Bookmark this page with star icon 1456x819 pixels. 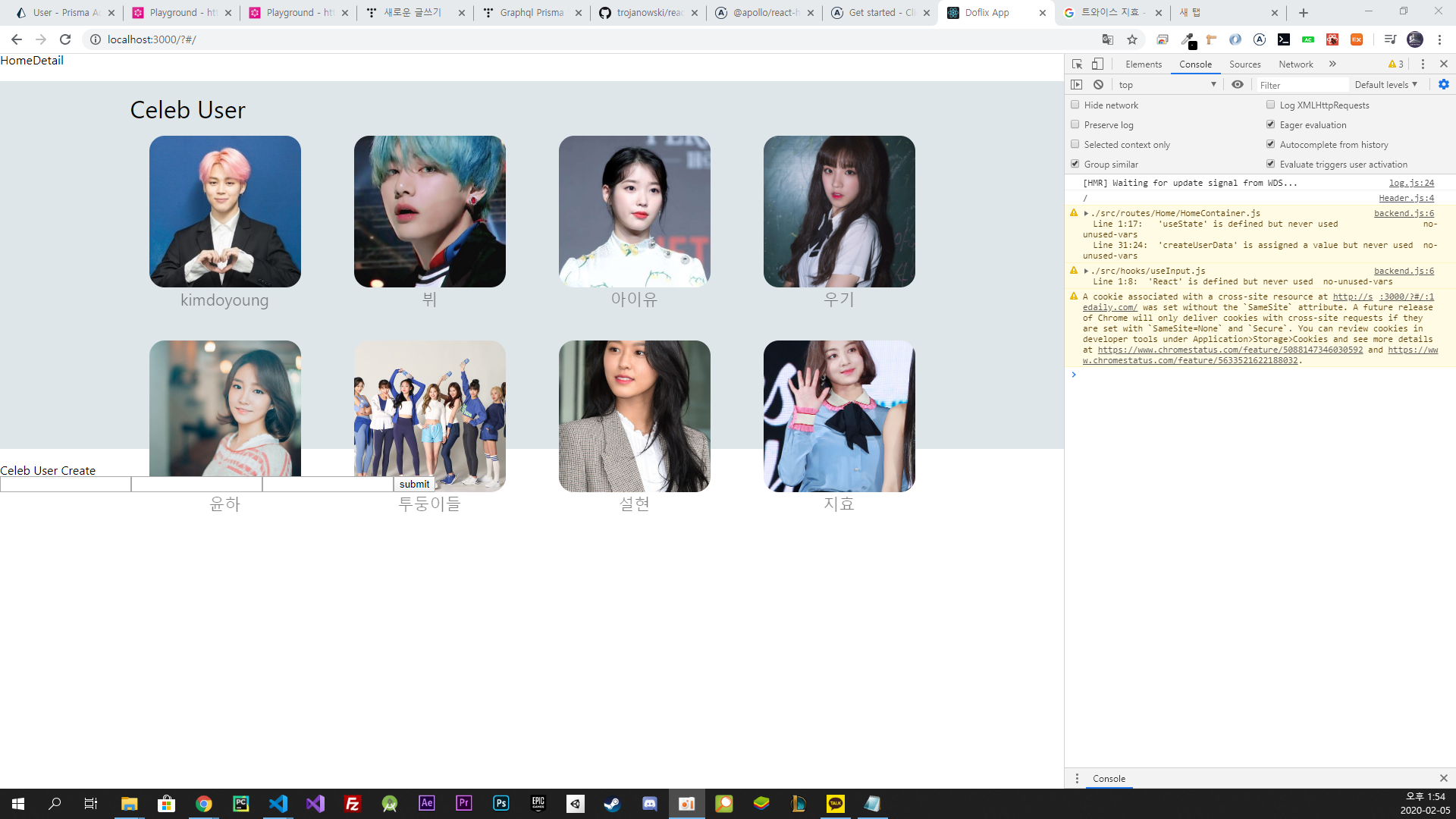[1132, 39]
